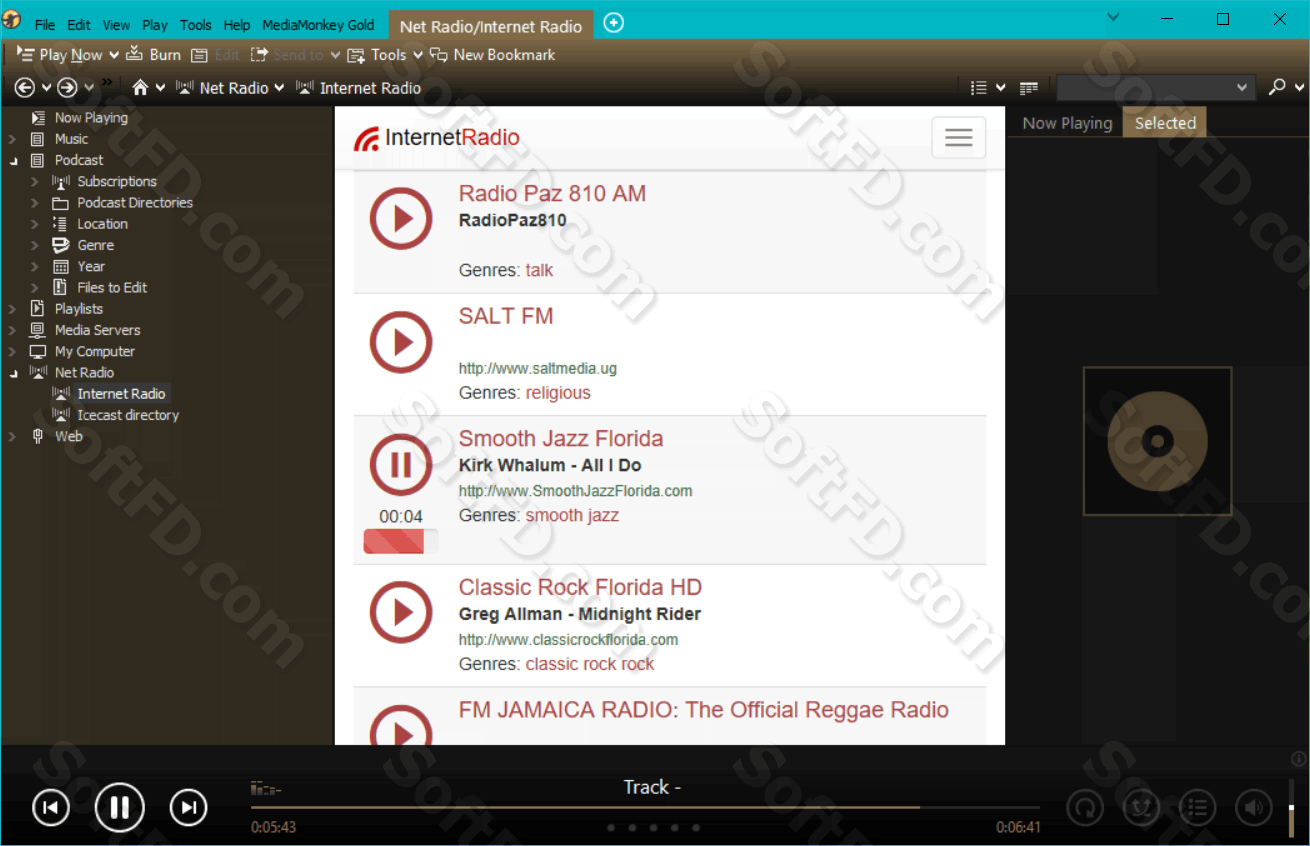This screenshot has height=846, width=1310.
Task: Open the Home breadcrumb dropdown arrow
Action: (160, 88)
